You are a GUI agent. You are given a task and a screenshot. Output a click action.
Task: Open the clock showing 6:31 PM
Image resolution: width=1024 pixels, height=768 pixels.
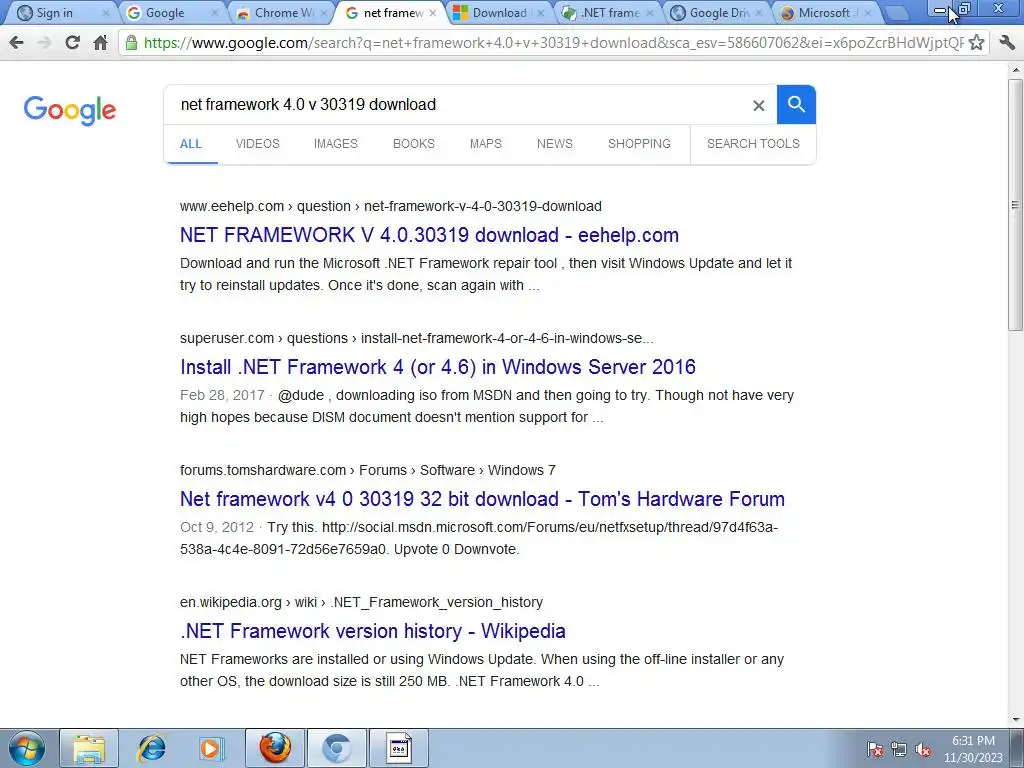tap(973, 748)
